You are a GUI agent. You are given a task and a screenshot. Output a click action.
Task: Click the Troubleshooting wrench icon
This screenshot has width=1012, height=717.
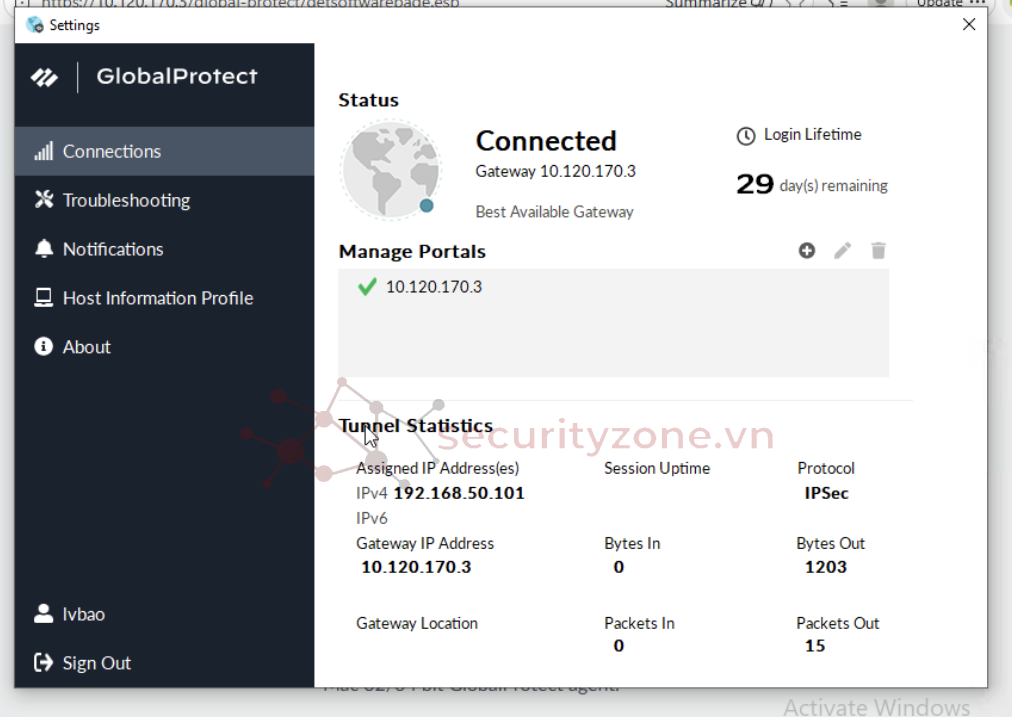point(43,200)
